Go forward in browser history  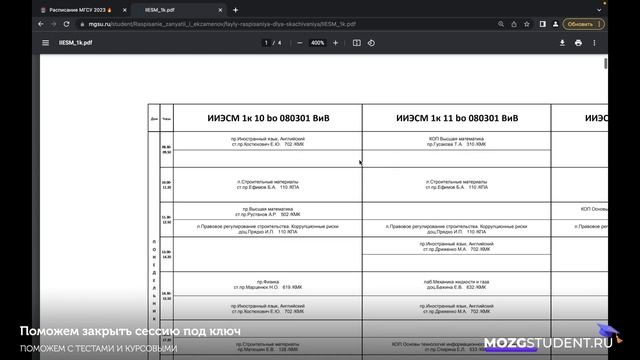(x=53, y=24)
